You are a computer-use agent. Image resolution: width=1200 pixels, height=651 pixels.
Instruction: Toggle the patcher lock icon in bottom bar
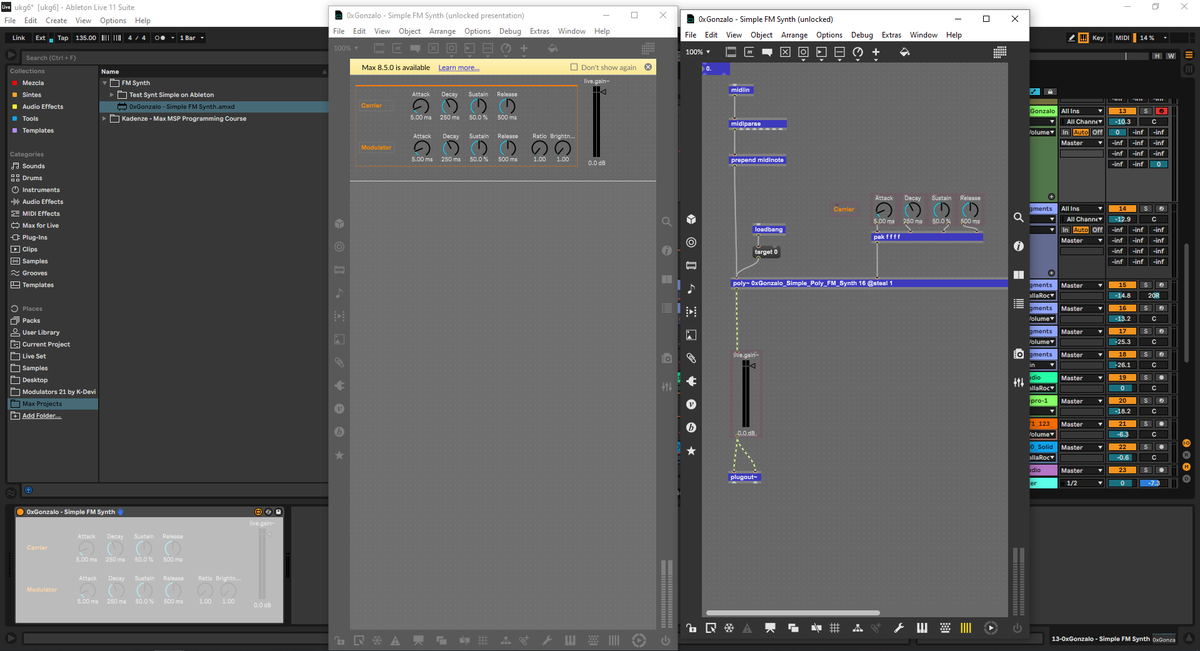691,628
